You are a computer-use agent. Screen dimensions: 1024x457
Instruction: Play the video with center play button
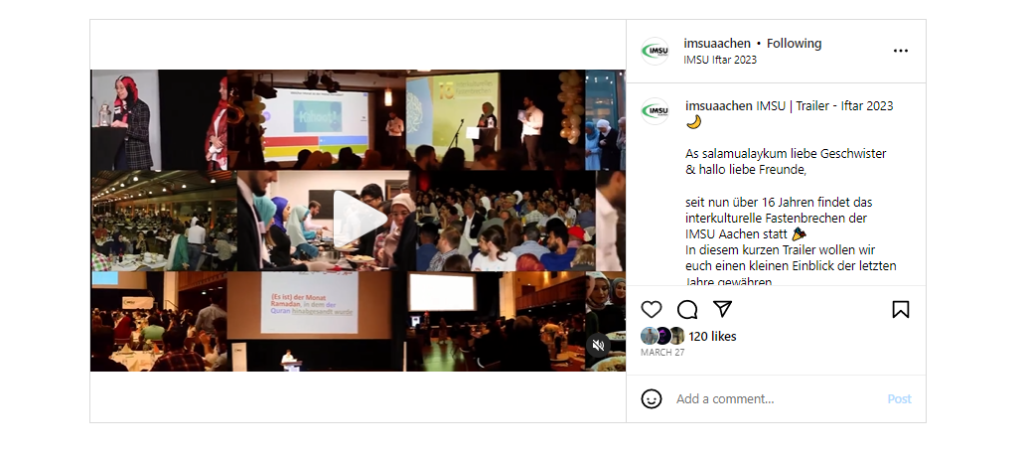pyautogui.click(x=359, y=220)
